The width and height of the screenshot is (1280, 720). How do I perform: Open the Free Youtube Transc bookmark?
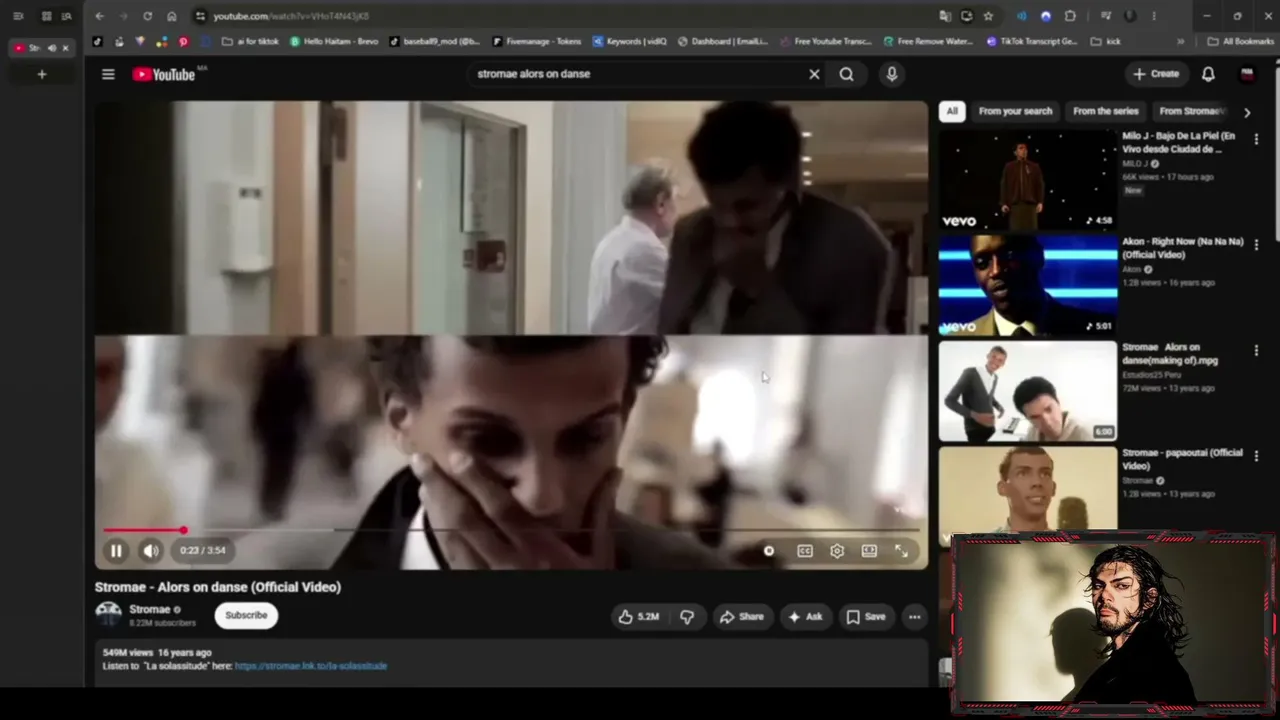826,42
